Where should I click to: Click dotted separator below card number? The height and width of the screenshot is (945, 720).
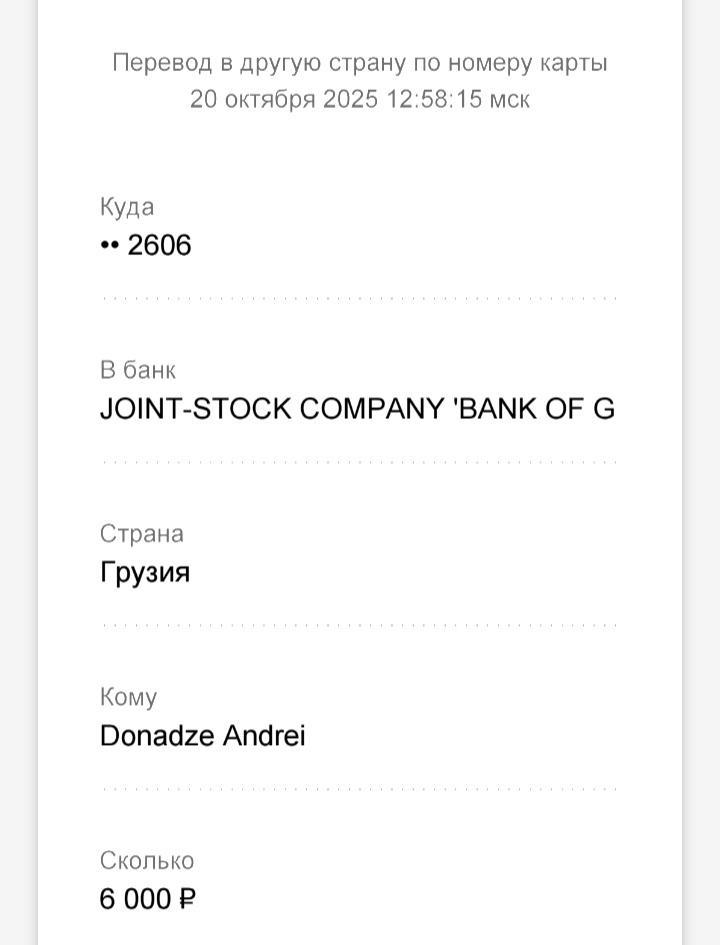[x=359, y=298]
